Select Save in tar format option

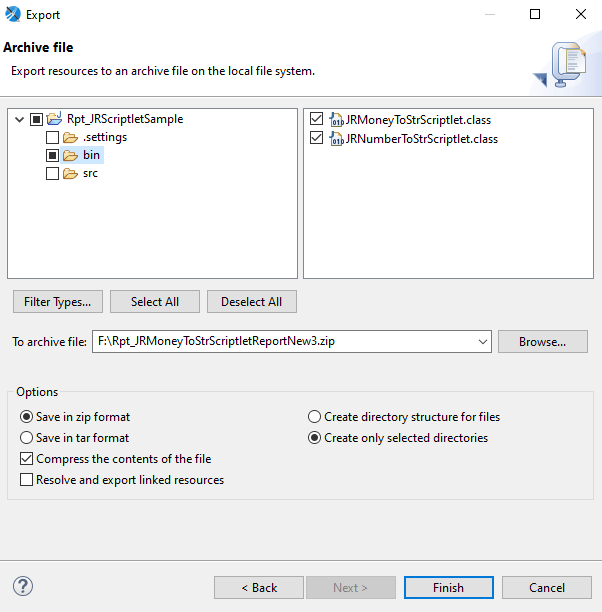27,438
